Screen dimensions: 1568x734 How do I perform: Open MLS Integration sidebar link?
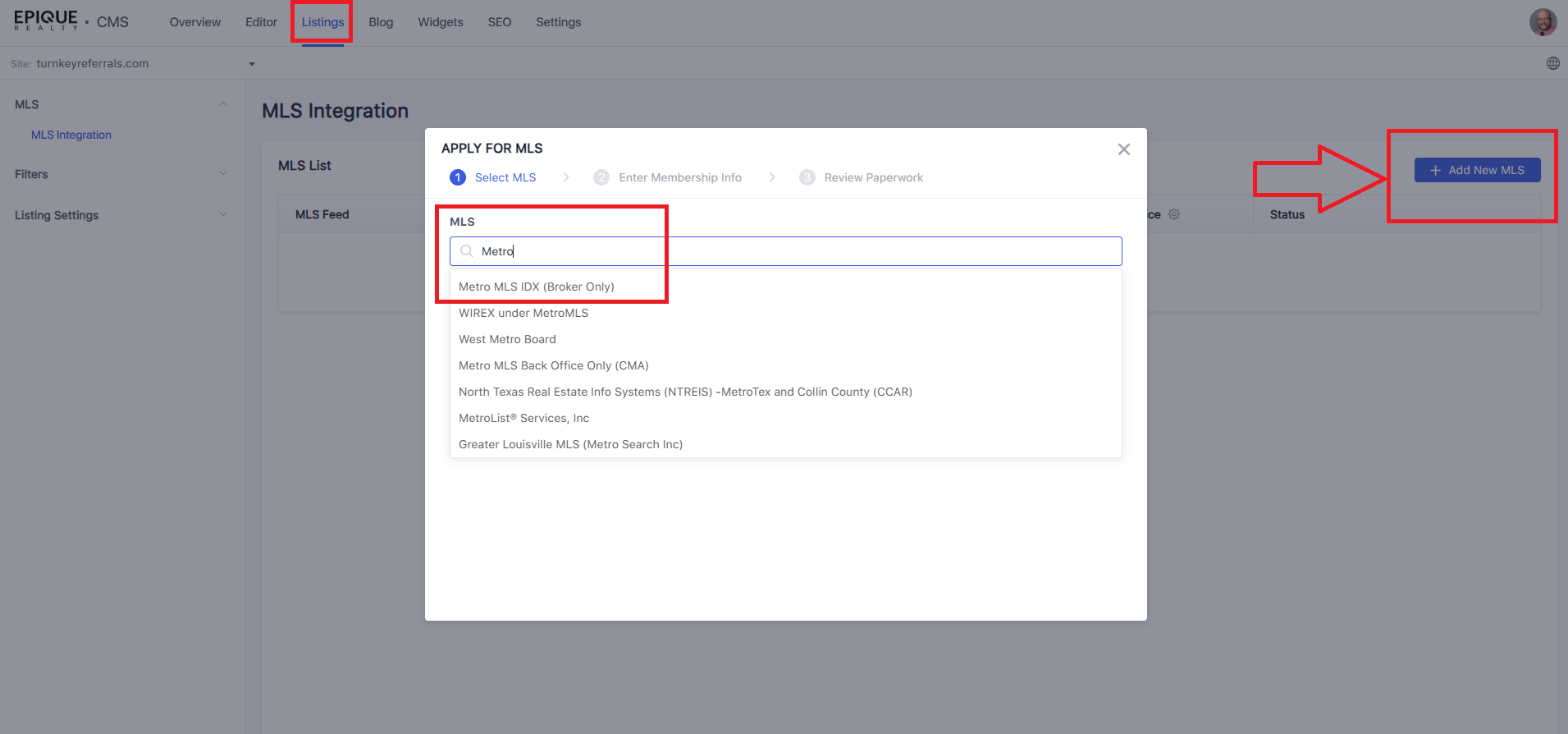(71, 135)
